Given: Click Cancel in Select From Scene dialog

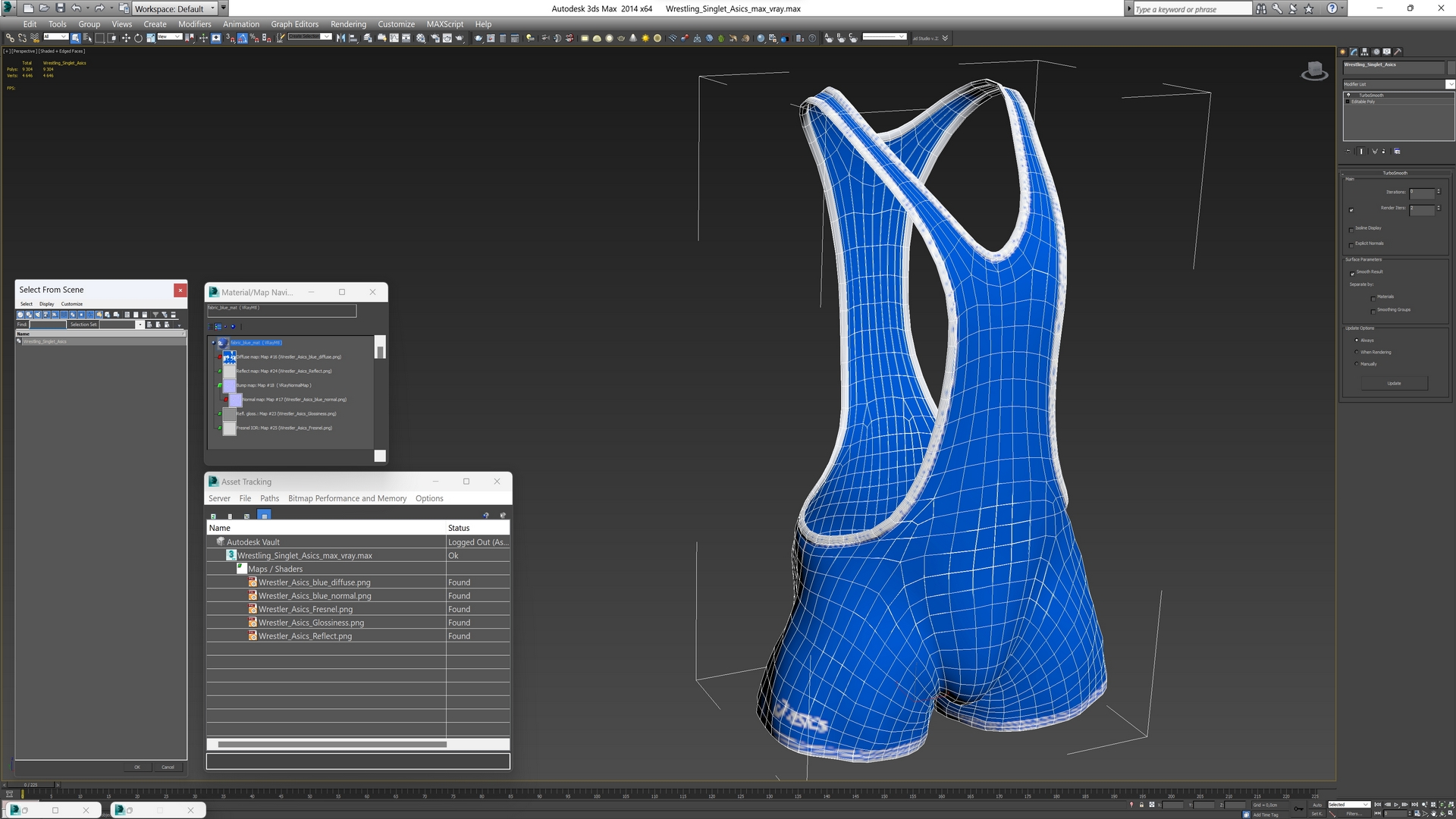Looking at the screenshot, I should point(168,767).
